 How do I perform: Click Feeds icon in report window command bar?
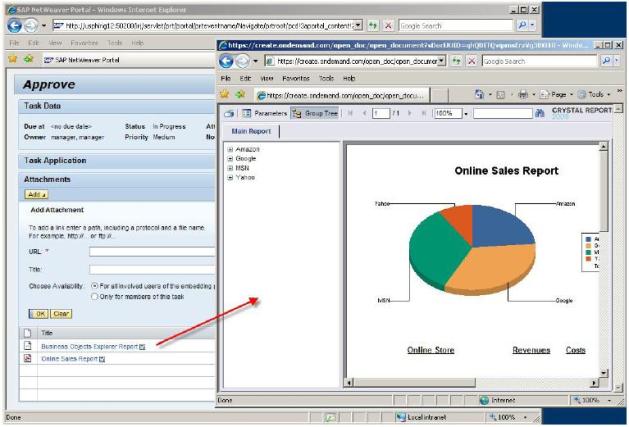point(501,95)
